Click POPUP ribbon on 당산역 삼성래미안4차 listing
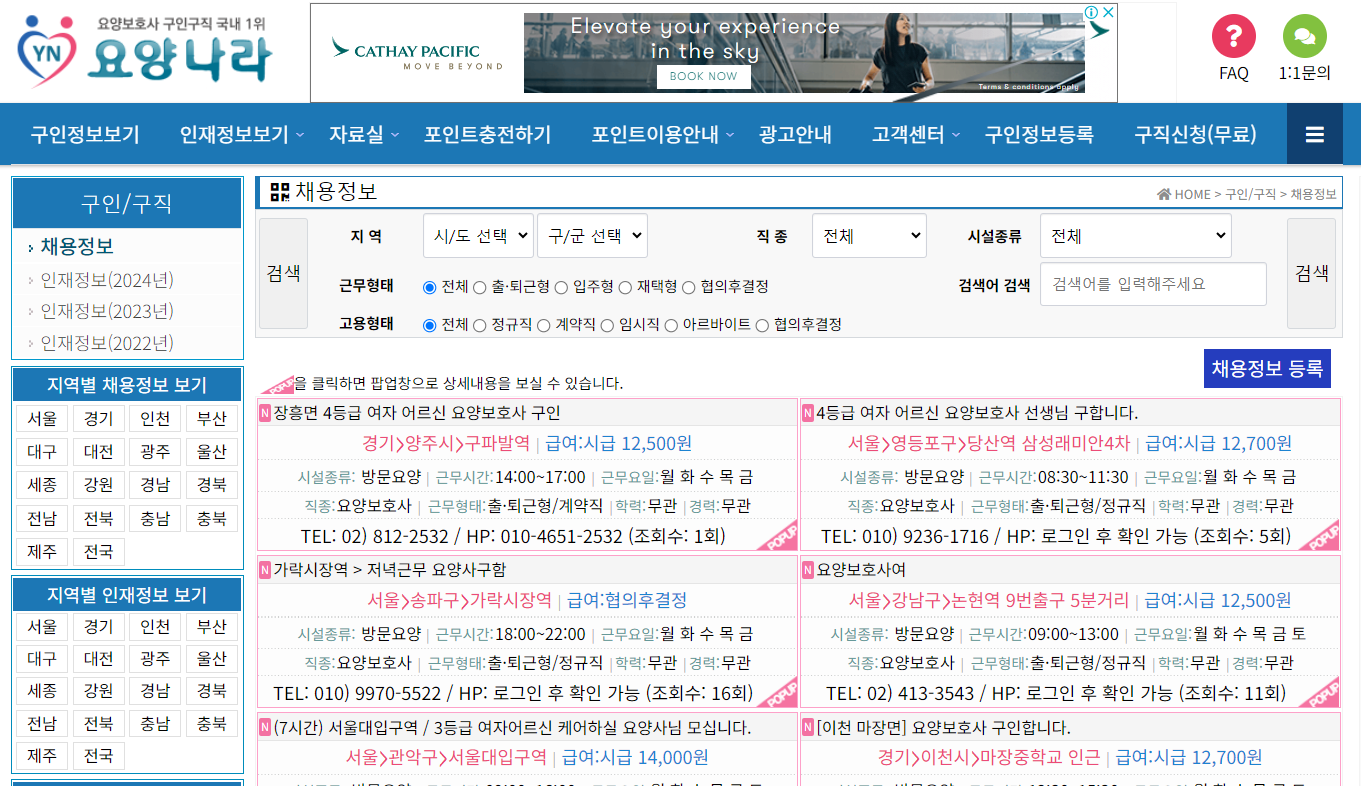 [1320, 535]
